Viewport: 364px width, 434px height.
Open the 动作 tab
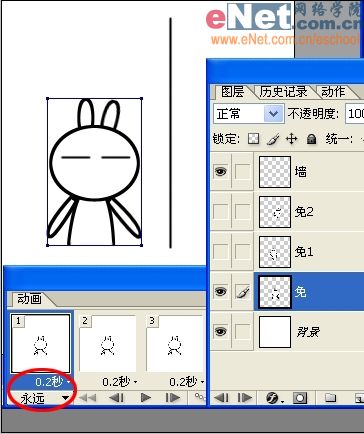[x=333, y=92]
